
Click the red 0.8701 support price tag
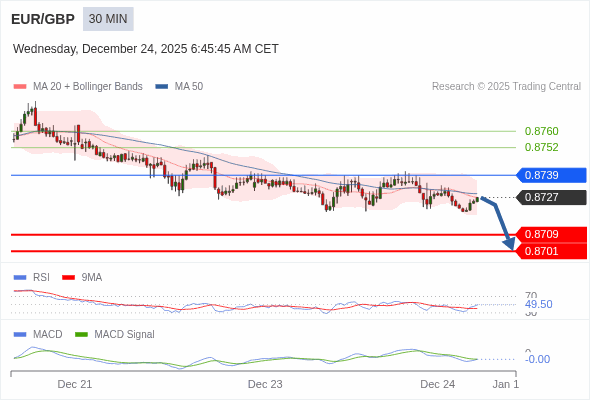click(x=551, y=251)
